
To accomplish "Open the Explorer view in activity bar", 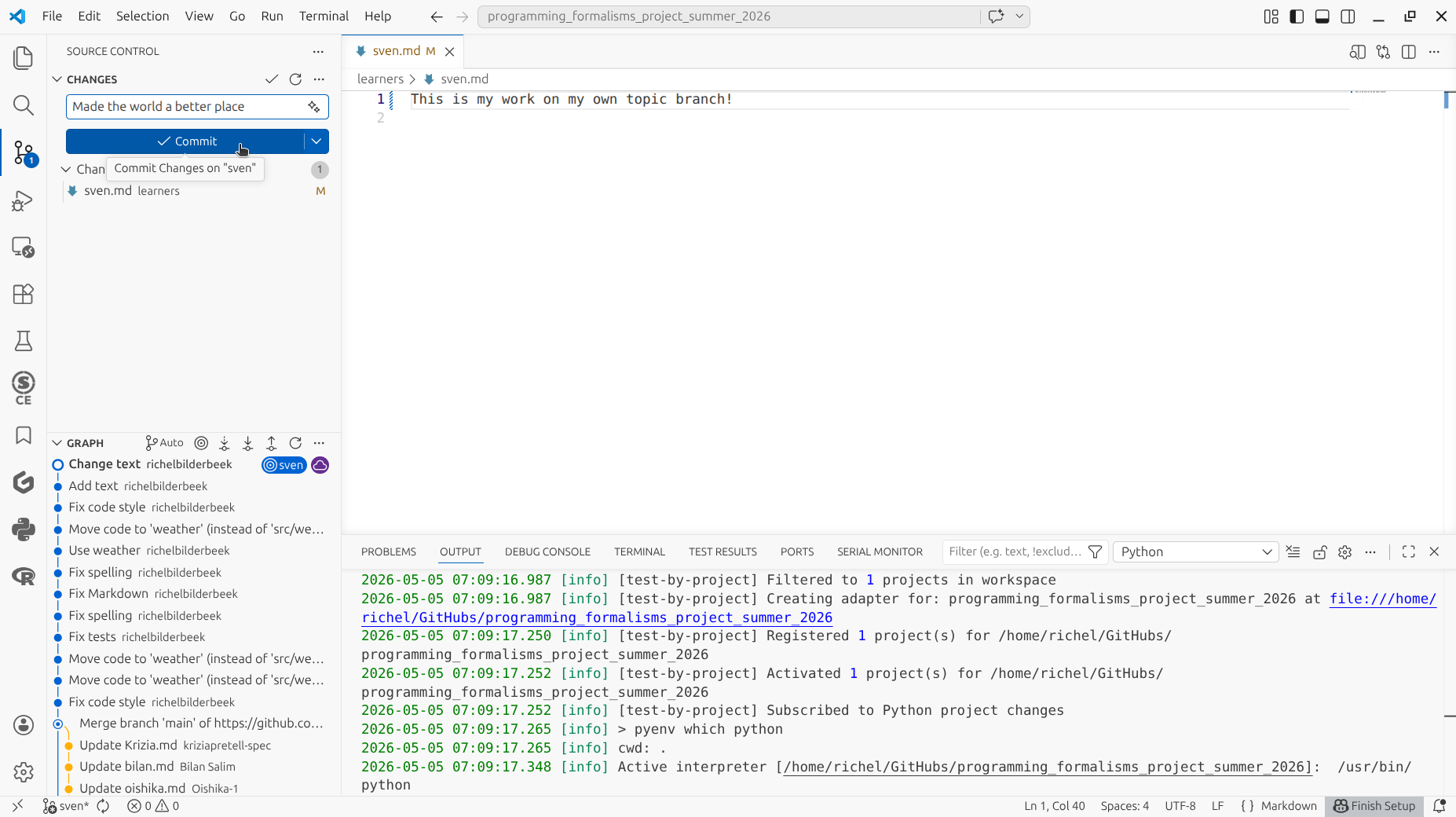I will point(24,58).
